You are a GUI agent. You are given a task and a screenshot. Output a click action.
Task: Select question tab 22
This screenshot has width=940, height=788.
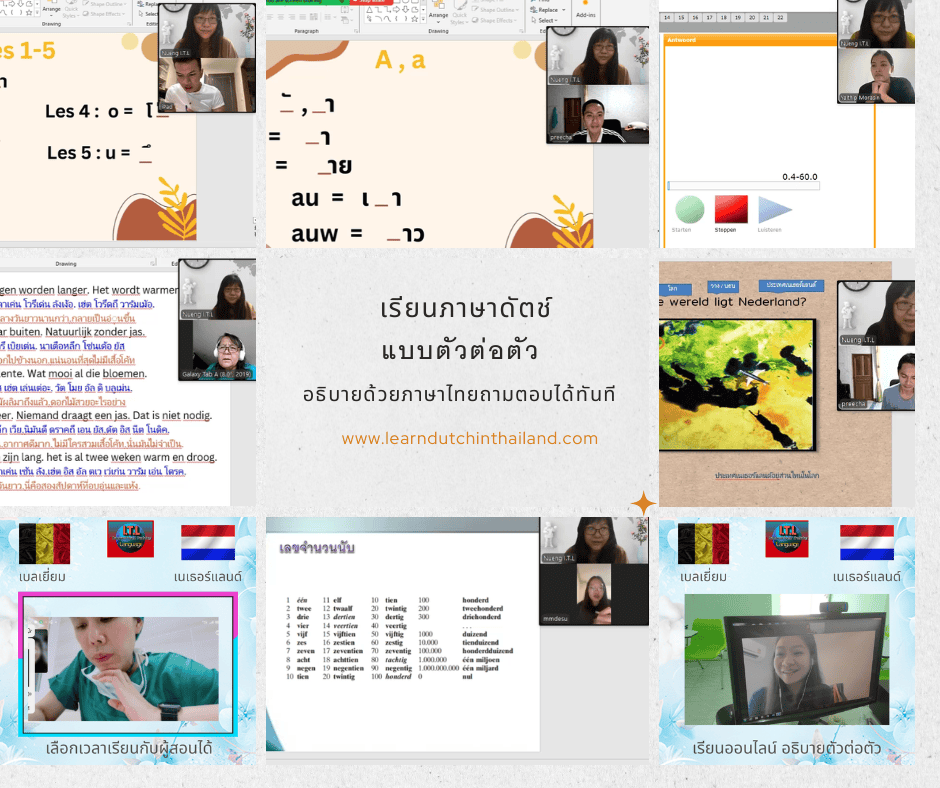pos(780,17)
